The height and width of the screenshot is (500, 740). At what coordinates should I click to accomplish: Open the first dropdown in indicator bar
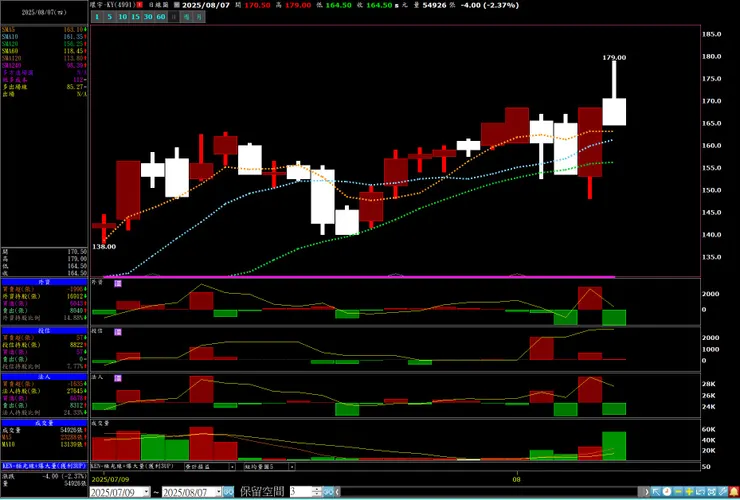pos(210,466)
